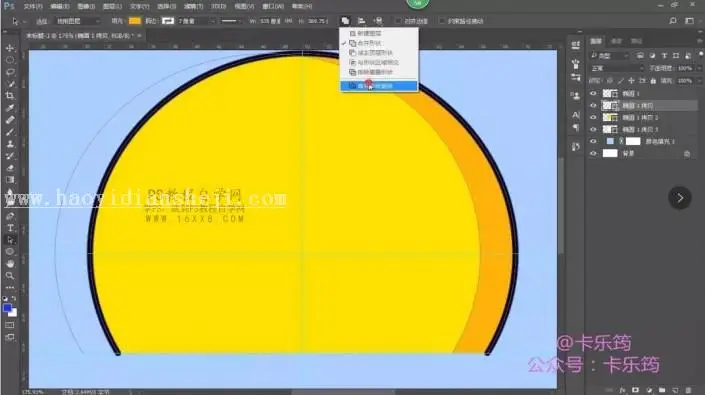Hide the 颜色填充 1 layer
The height and width of the screenshot is (395, 705).
pyautogui.click(x=593, y=141)
